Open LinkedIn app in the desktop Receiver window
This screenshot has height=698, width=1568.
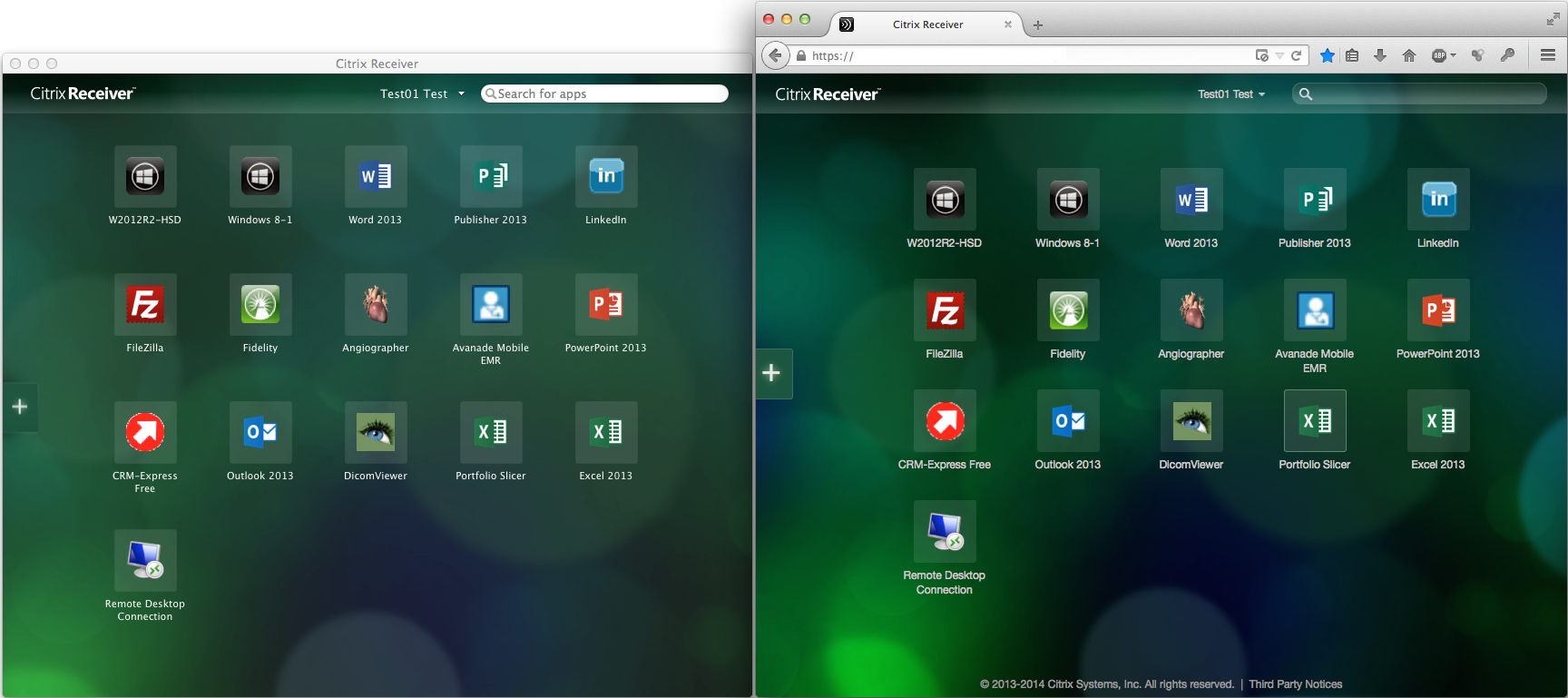tap(606, 177)
